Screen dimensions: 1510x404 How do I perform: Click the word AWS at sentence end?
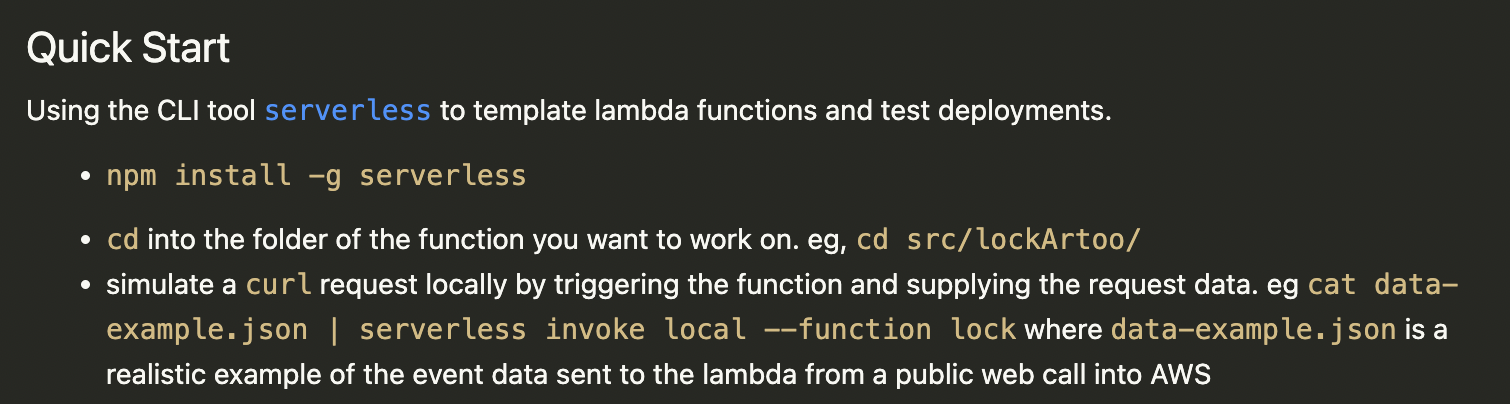coord(1180,375)
